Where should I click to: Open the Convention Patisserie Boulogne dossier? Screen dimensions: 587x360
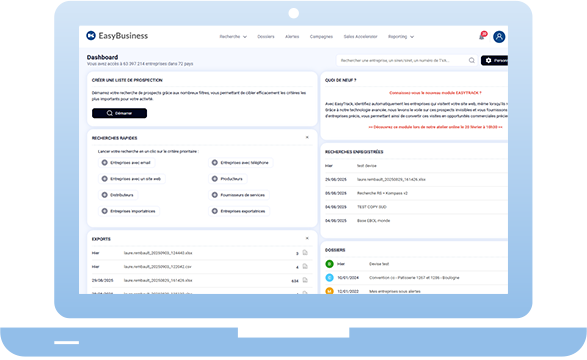click(414, 278)
